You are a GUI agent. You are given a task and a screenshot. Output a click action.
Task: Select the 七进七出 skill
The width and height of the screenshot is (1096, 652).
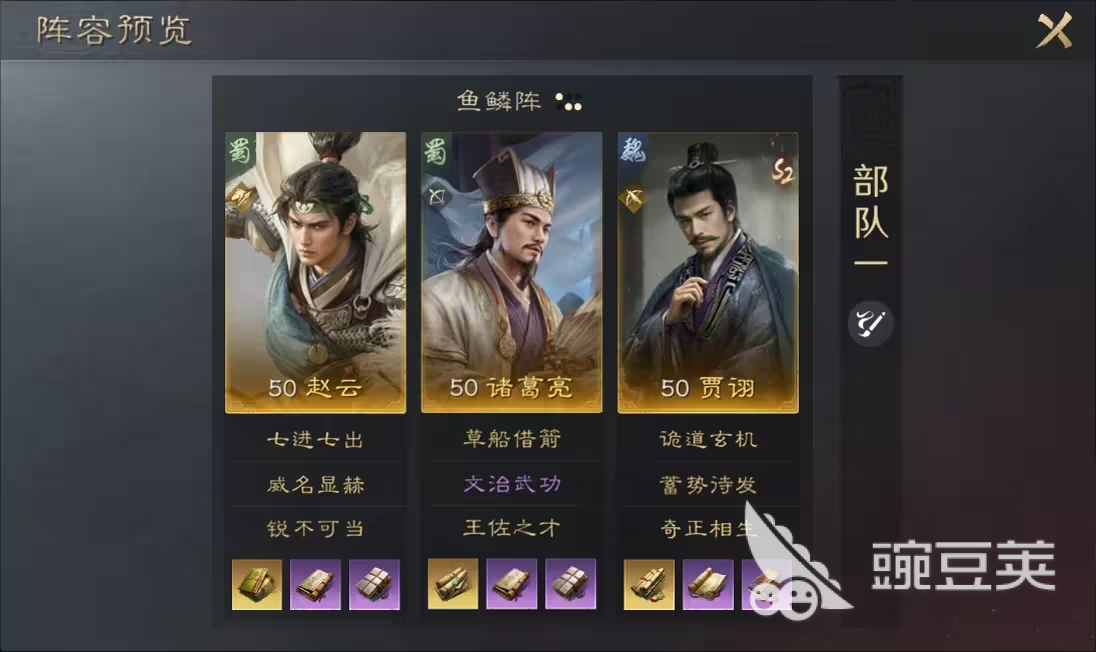315,440
